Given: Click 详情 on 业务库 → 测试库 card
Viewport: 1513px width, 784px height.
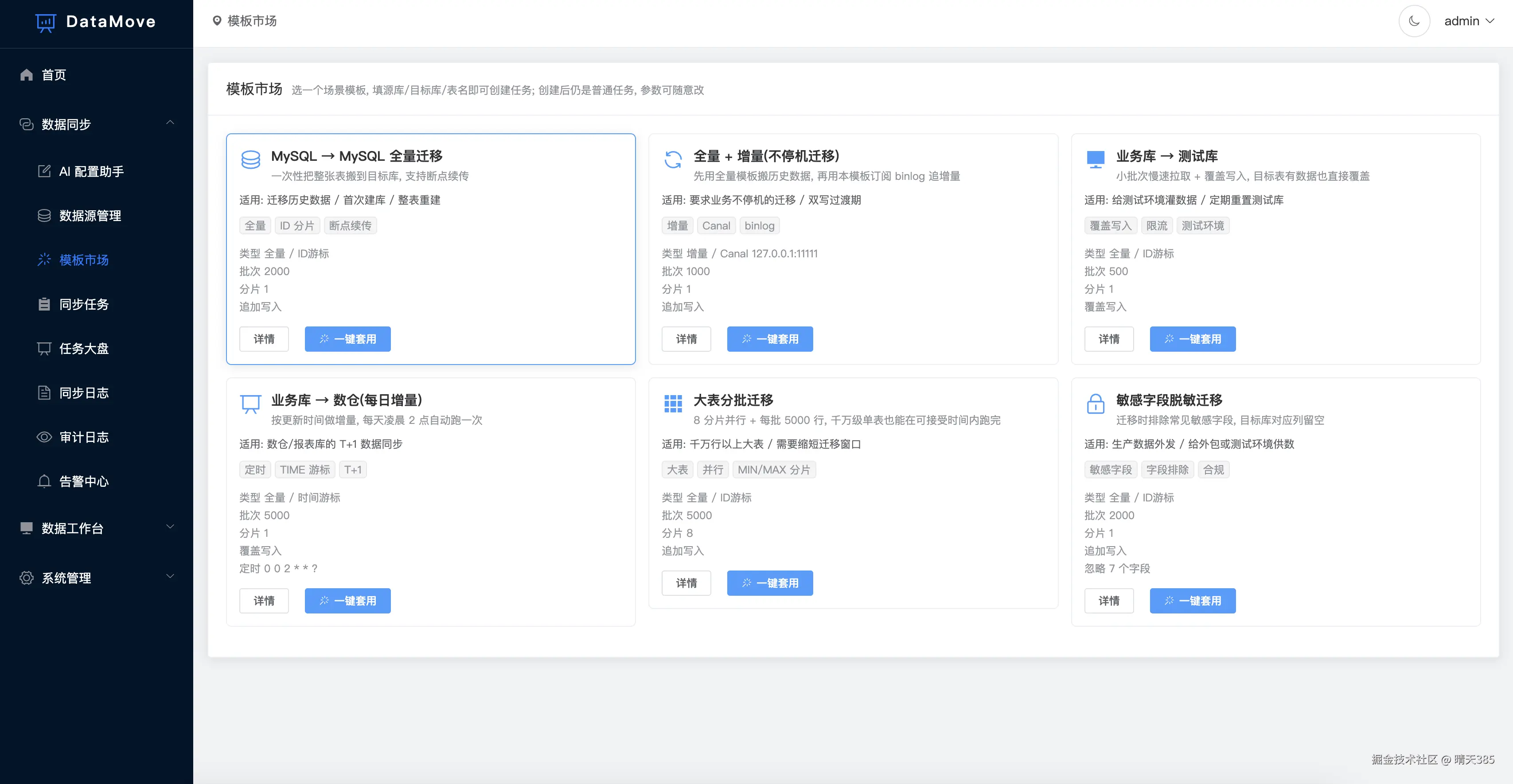Looking at the screenshot, I should pos(1109,339).
